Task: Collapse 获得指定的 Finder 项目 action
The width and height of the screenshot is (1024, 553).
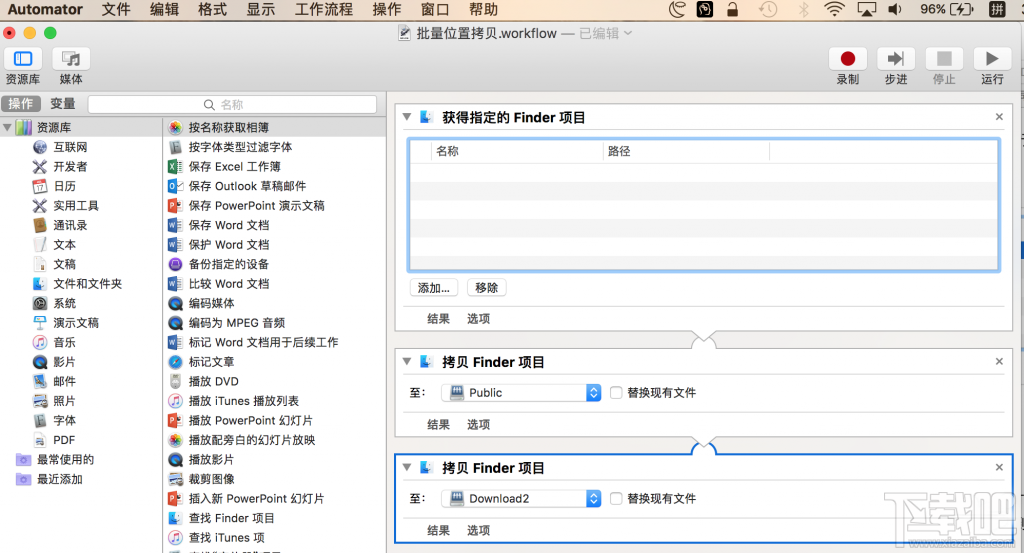Action: [x=407, y=117]
